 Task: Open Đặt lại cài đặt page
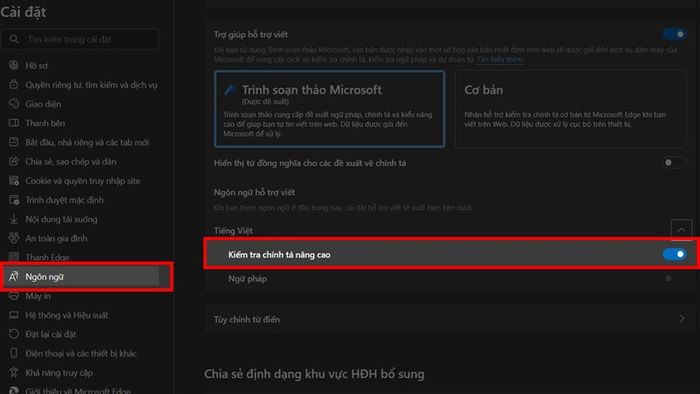(x=50, y=334)
